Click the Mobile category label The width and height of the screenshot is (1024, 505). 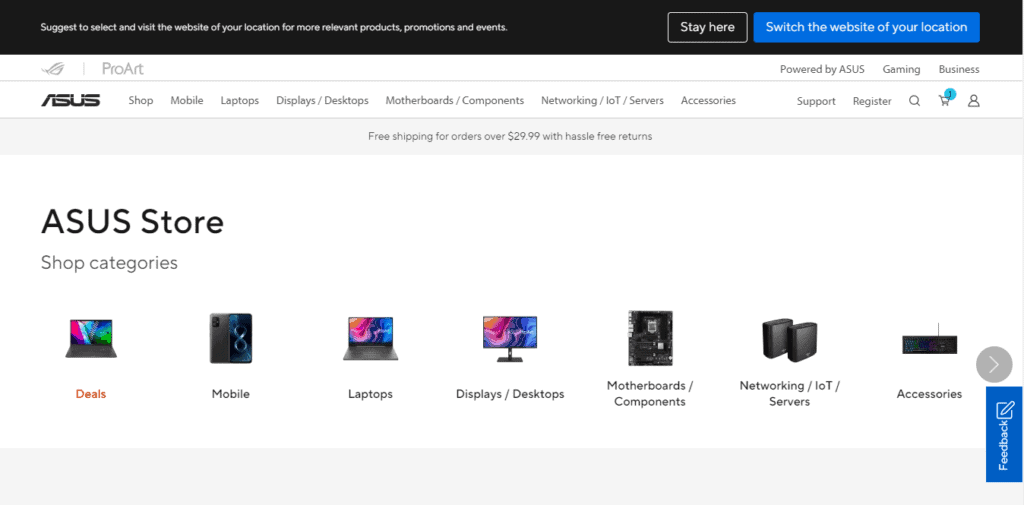[231, 394]
